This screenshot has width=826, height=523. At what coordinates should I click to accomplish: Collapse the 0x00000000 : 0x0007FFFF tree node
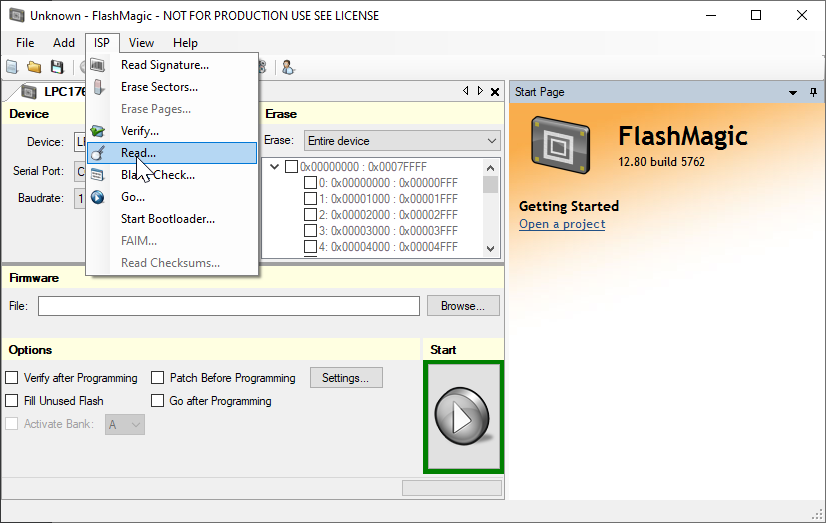[274, 166]
